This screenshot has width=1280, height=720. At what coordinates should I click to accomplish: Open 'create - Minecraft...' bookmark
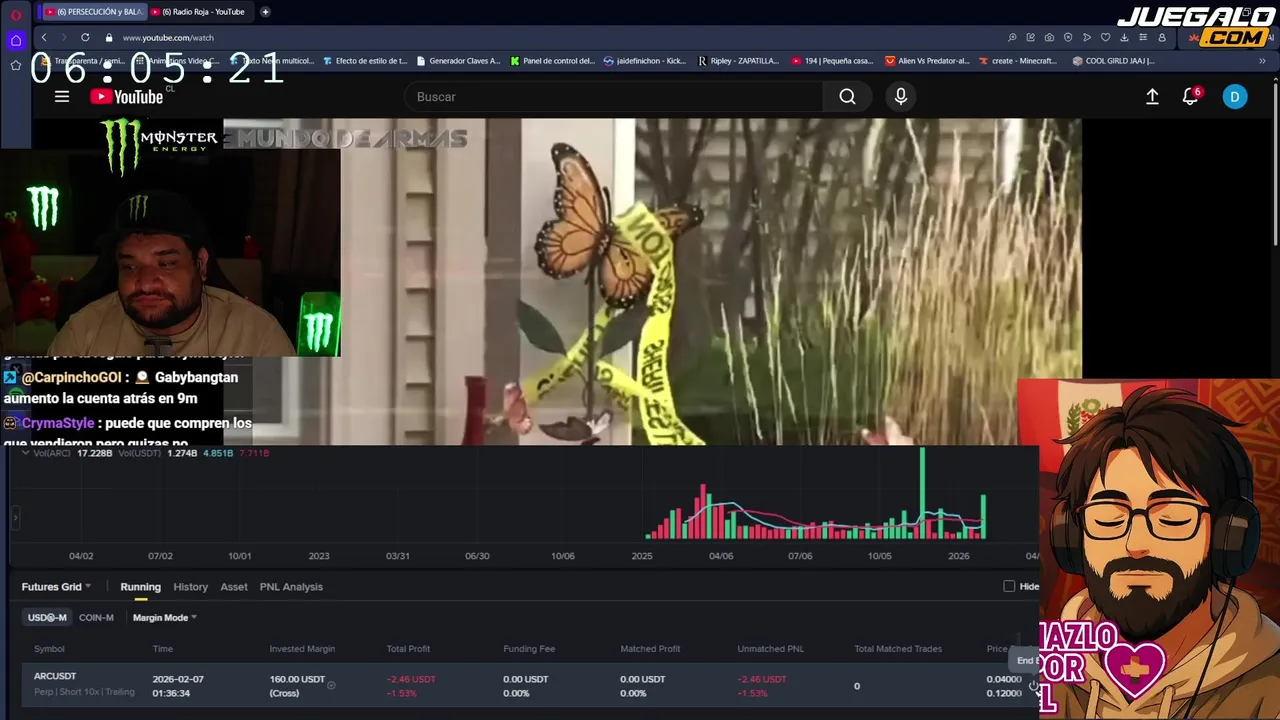pyautogui.click(x=1017, y=61)
